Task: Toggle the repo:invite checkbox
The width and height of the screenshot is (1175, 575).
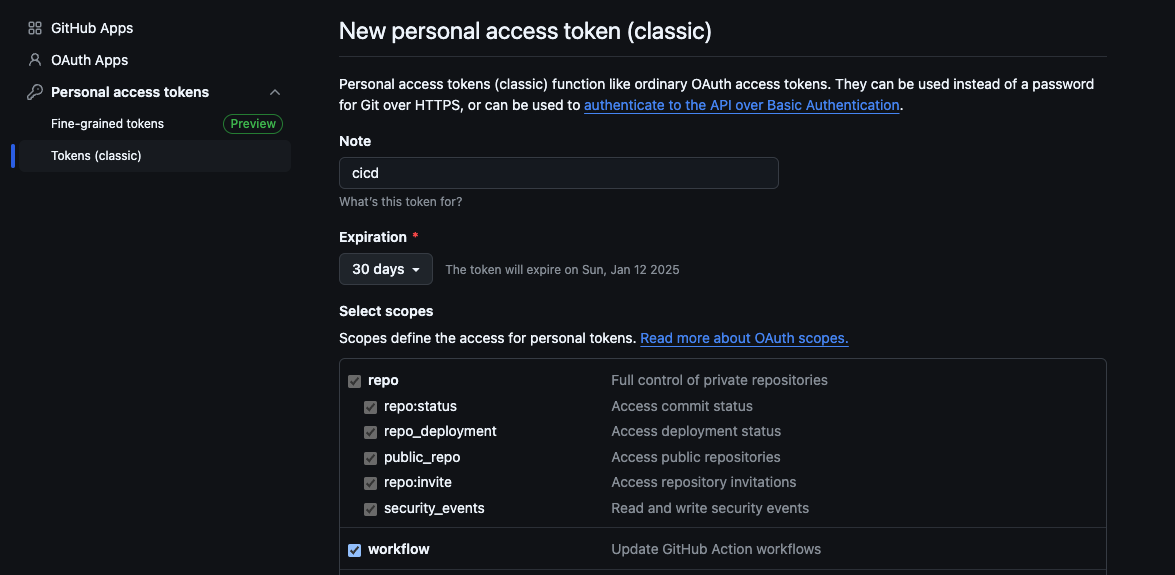Action: (x=370, y=483)
